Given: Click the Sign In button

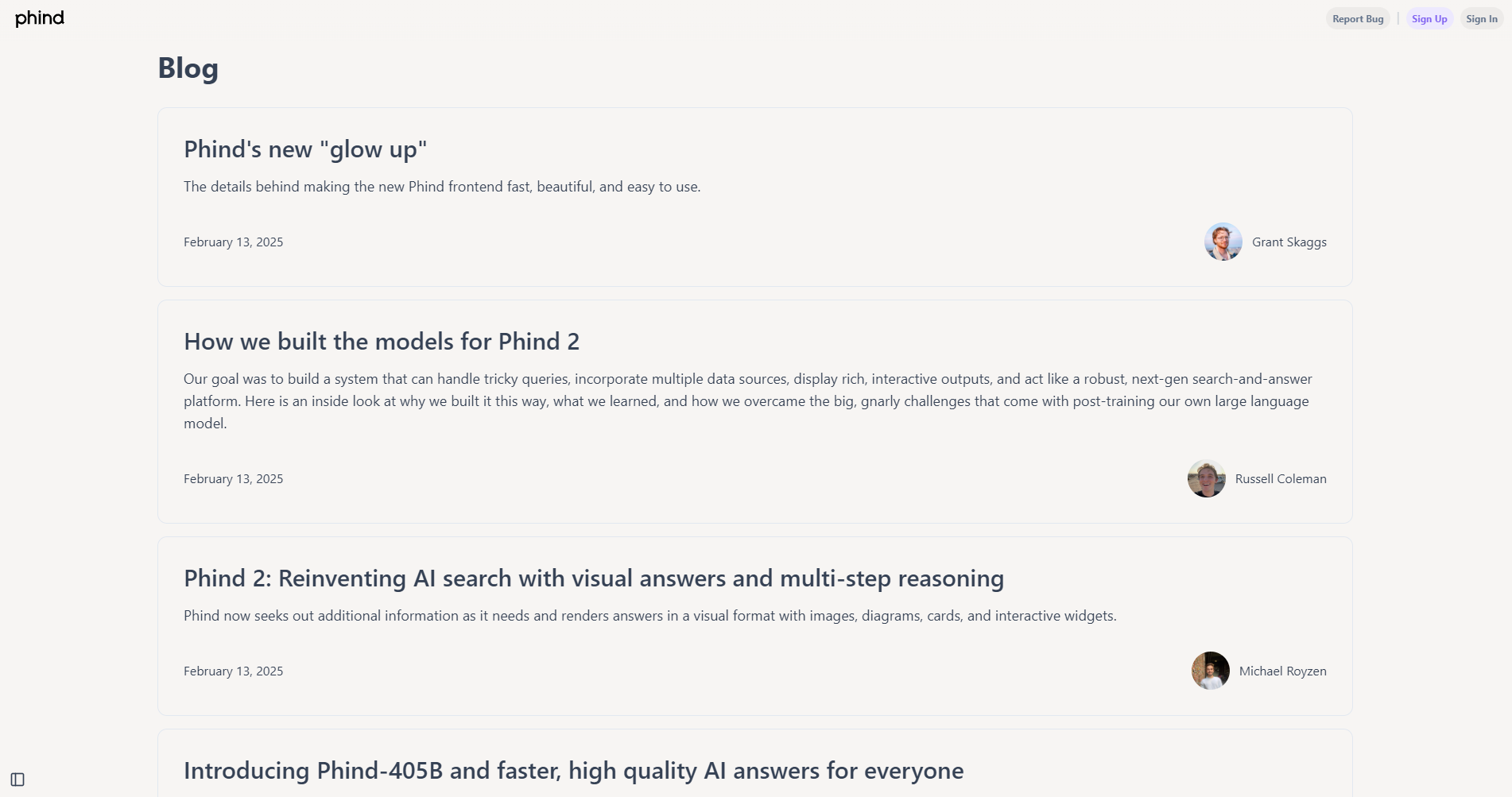Looking at the screenshot, I should click(x=1481, y=19).
